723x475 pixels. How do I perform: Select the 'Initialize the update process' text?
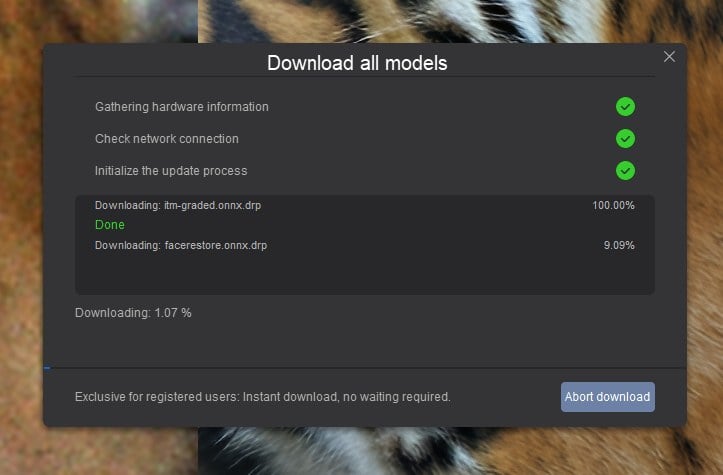pyautogui.click(x=171, y=171)
